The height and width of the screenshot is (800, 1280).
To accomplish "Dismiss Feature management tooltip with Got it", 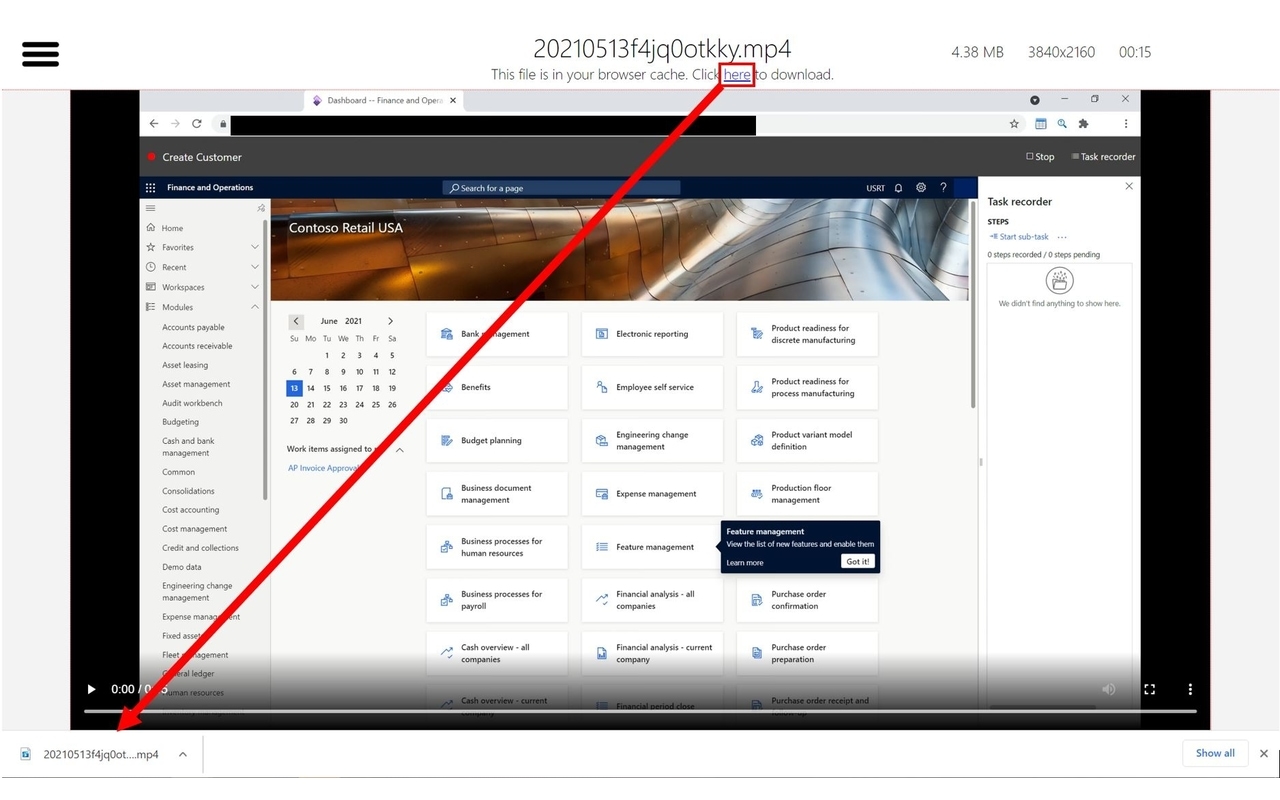I will tap(857, 561).
